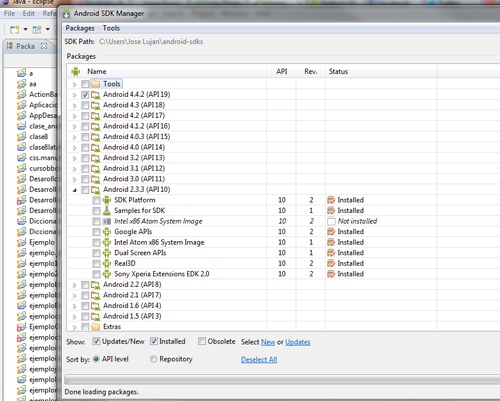Image resolution: width=500 pixels, height=401 pixels.
Task: Expand the Extras tree node
Action: [x=75, y=327]
